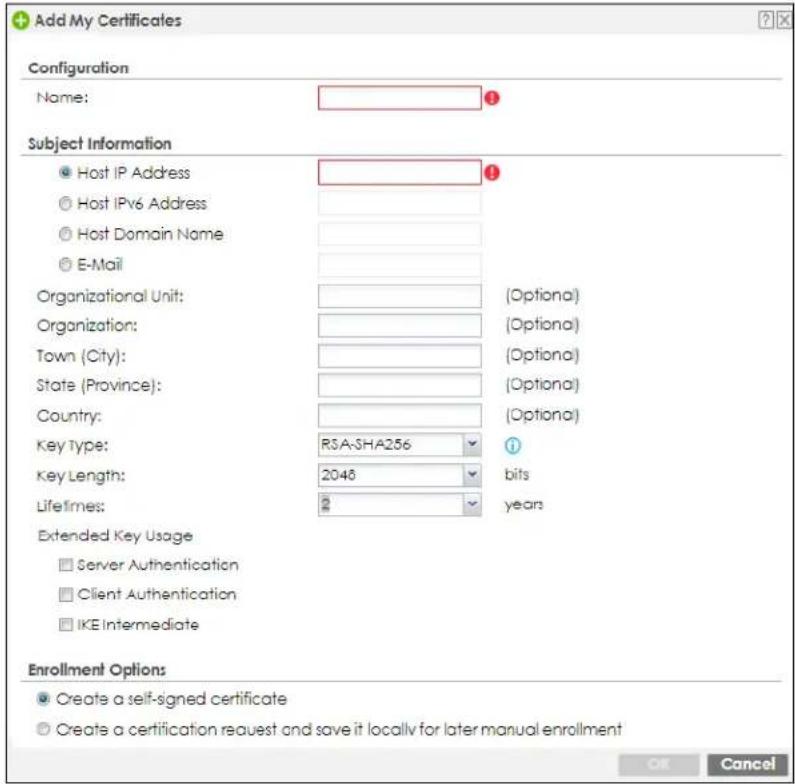Click the 2048 Key Length combo box

400,475
